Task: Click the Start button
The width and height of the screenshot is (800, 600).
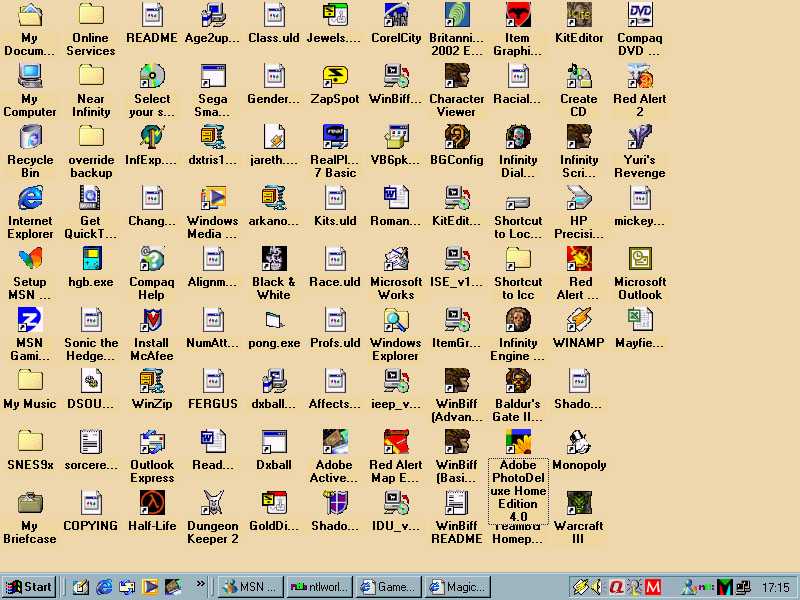Action: pyautogui.click(x=29, y=587)
